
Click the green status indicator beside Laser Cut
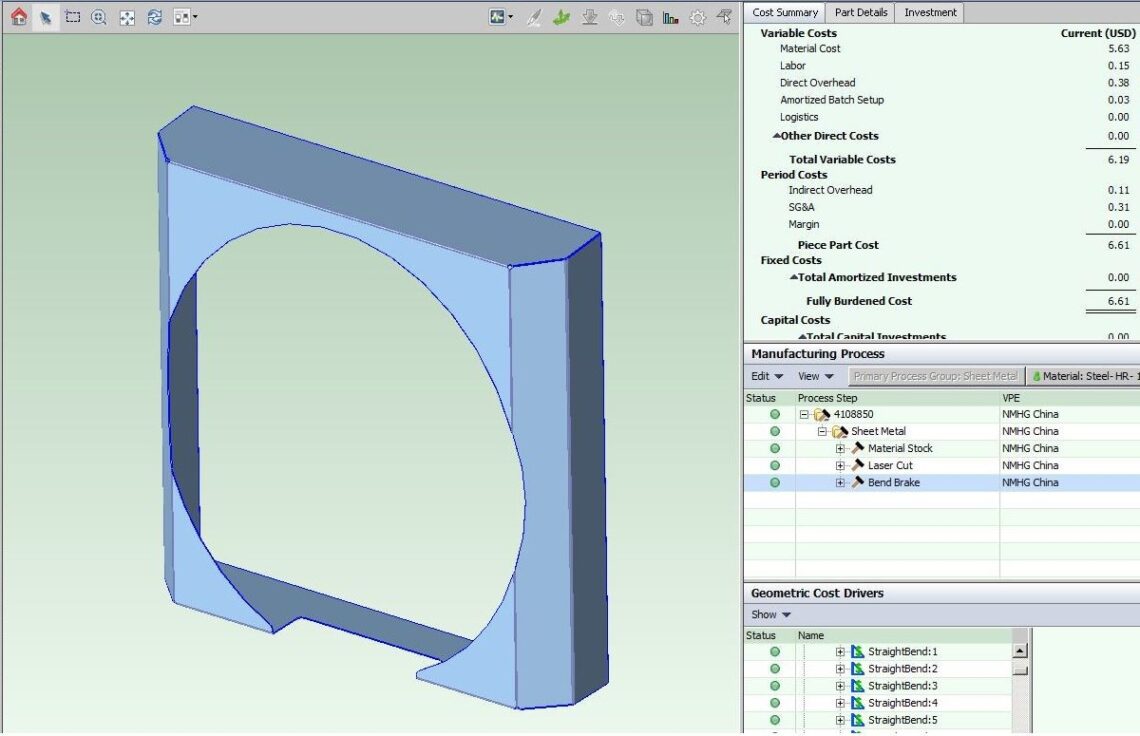(774, 465)
